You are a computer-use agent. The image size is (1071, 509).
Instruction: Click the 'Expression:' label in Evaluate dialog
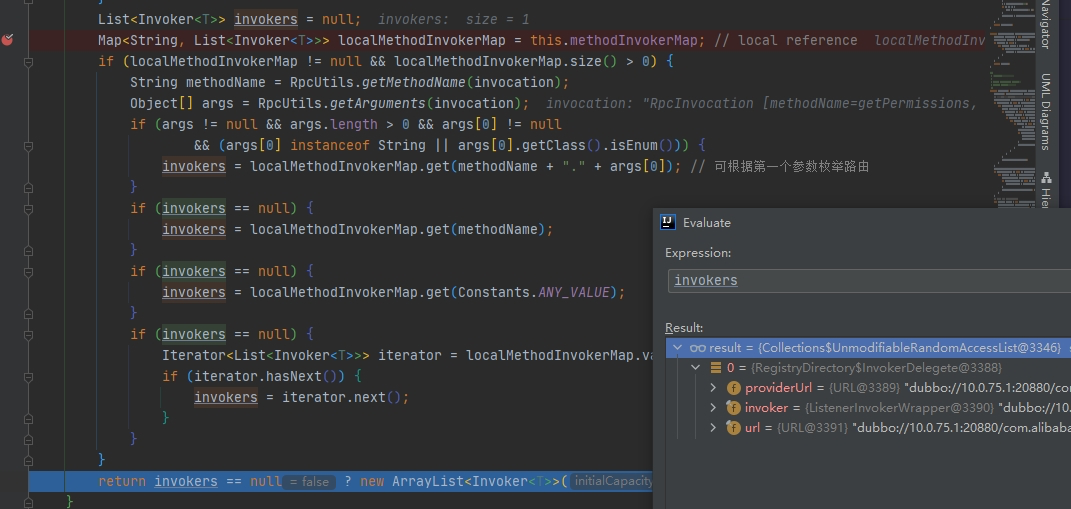click(698, 253)
